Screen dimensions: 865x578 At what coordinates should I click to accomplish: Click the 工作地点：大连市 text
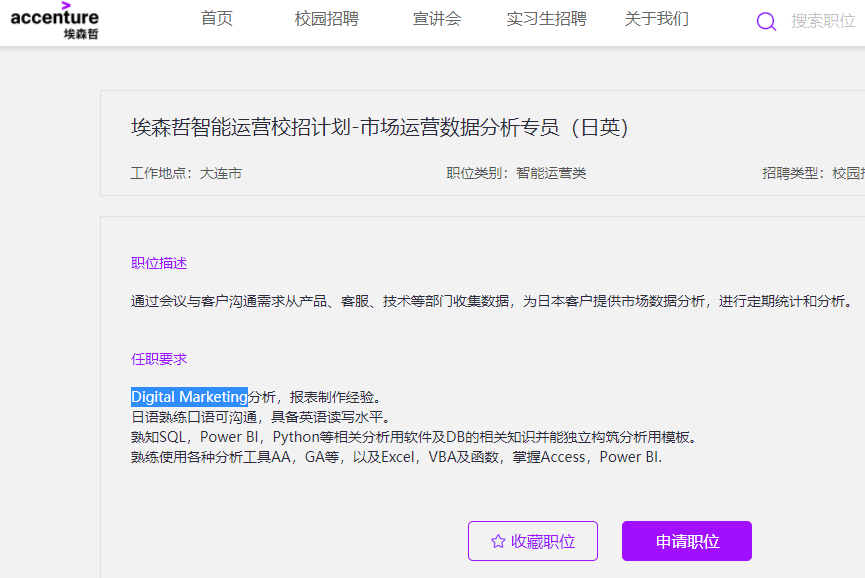(186, 173)
